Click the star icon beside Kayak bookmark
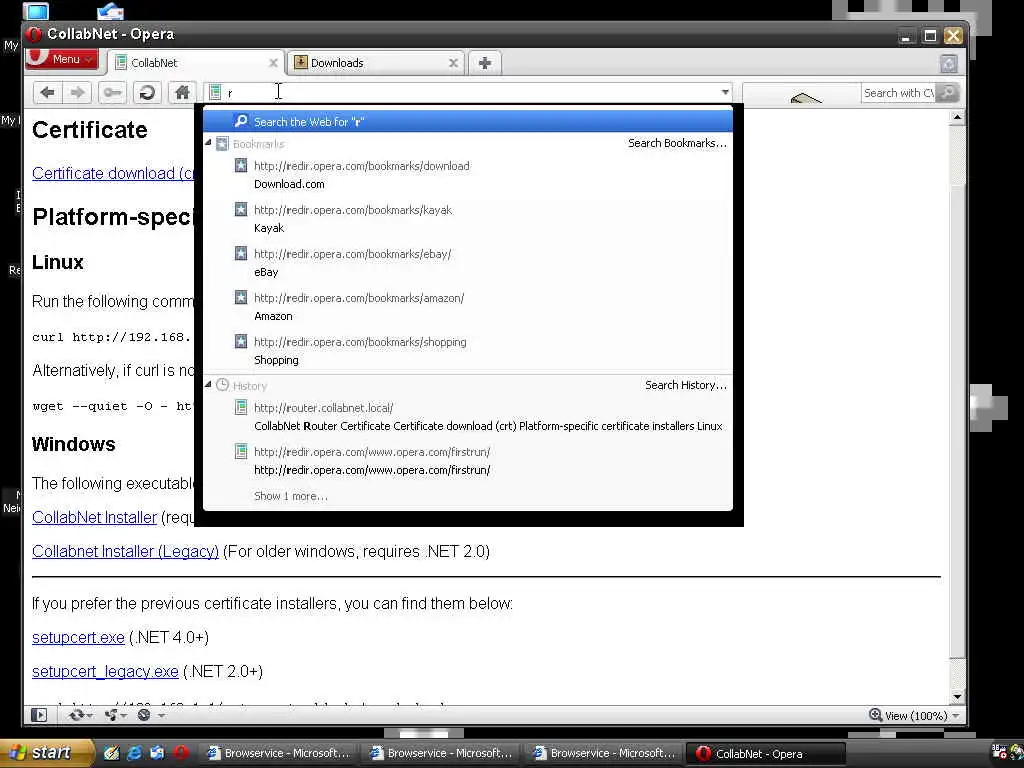 [241, 209]
